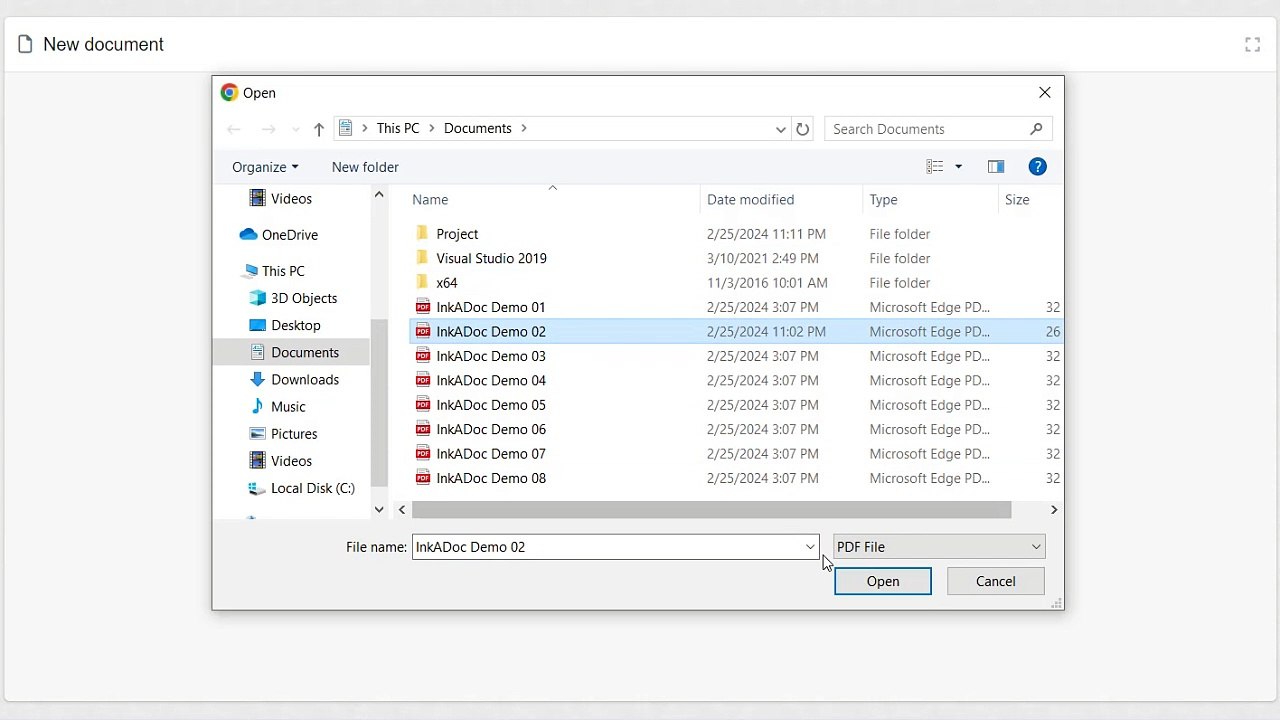1280x720 pixels.
Task: Select InkADoc Demo 01 PDF icon
Action: click(x=423, y=307)
